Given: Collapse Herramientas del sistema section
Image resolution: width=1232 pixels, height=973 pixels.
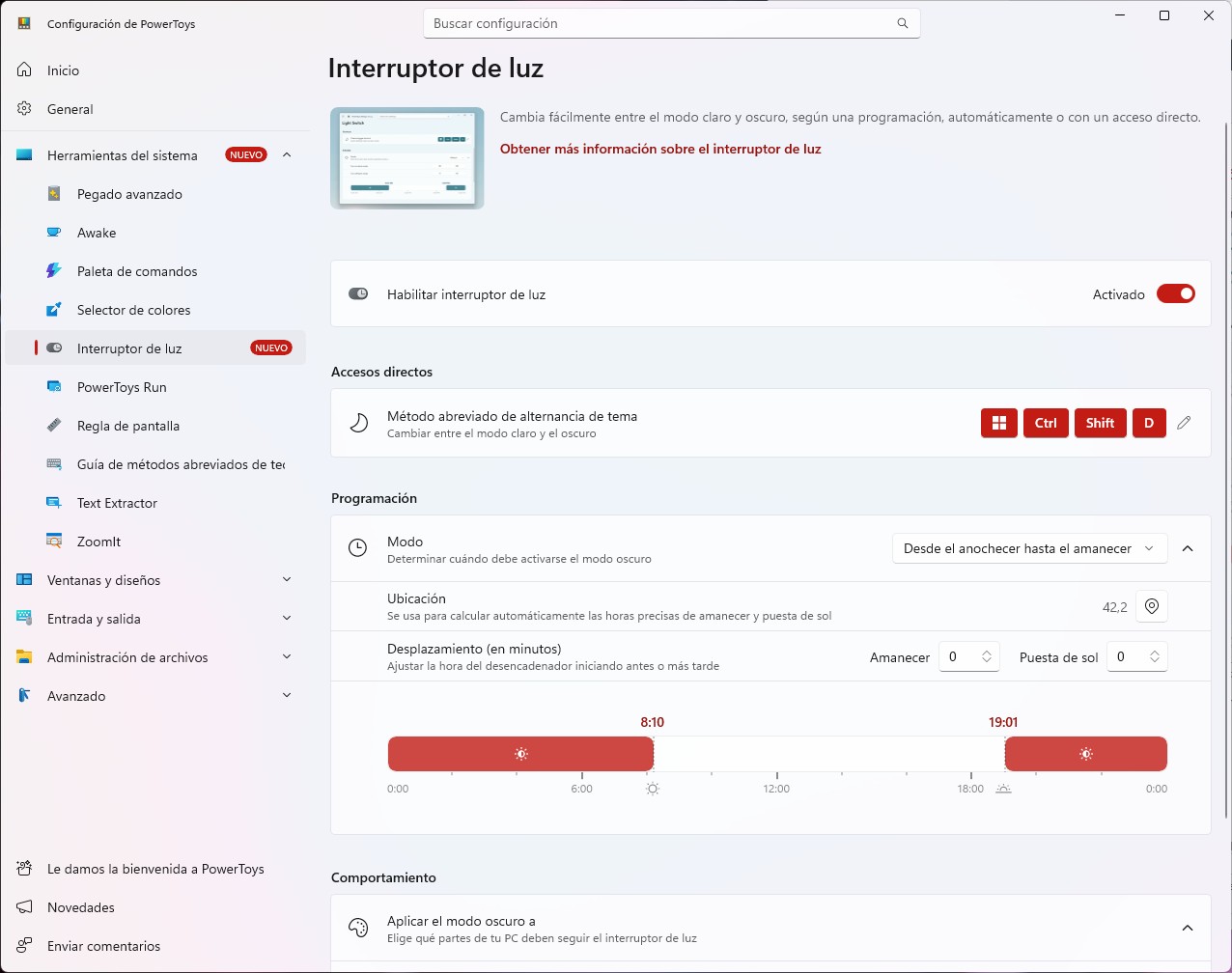Looking at the screenshot, I should point(287,154).
